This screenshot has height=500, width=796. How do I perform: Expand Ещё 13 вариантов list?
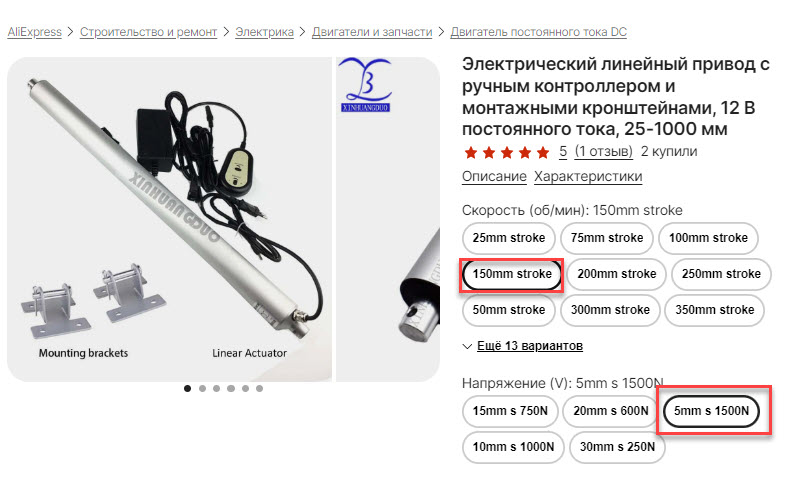529,346
